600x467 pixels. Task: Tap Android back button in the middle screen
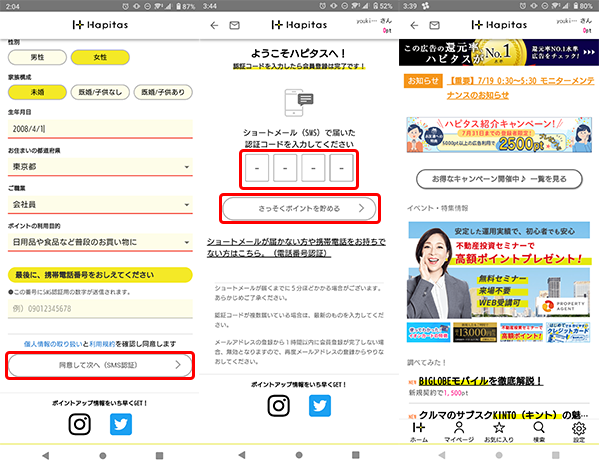click(242, 455)
